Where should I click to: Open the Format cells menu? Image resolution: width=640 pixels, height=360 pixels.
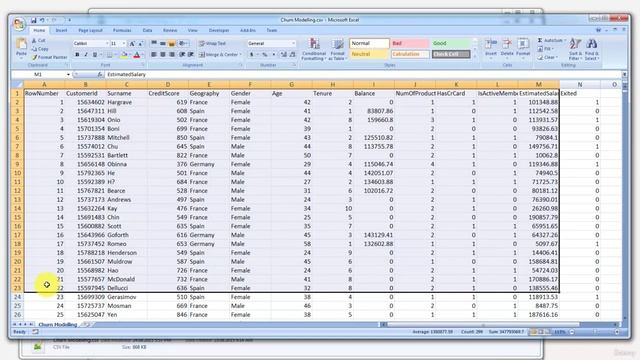(x=523, y=48)
